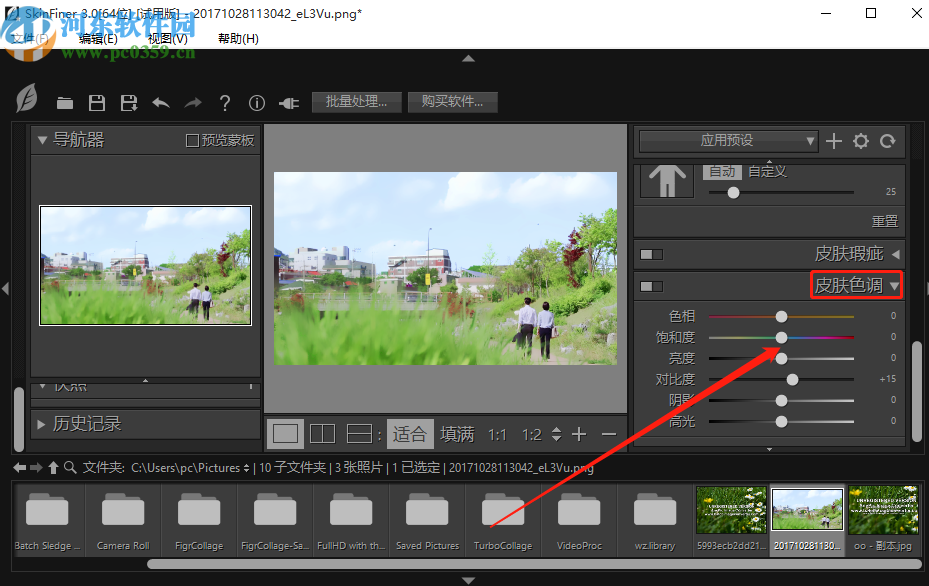
Task: Enable the 预览蒙板 checkbox
Action: point(192,140)
